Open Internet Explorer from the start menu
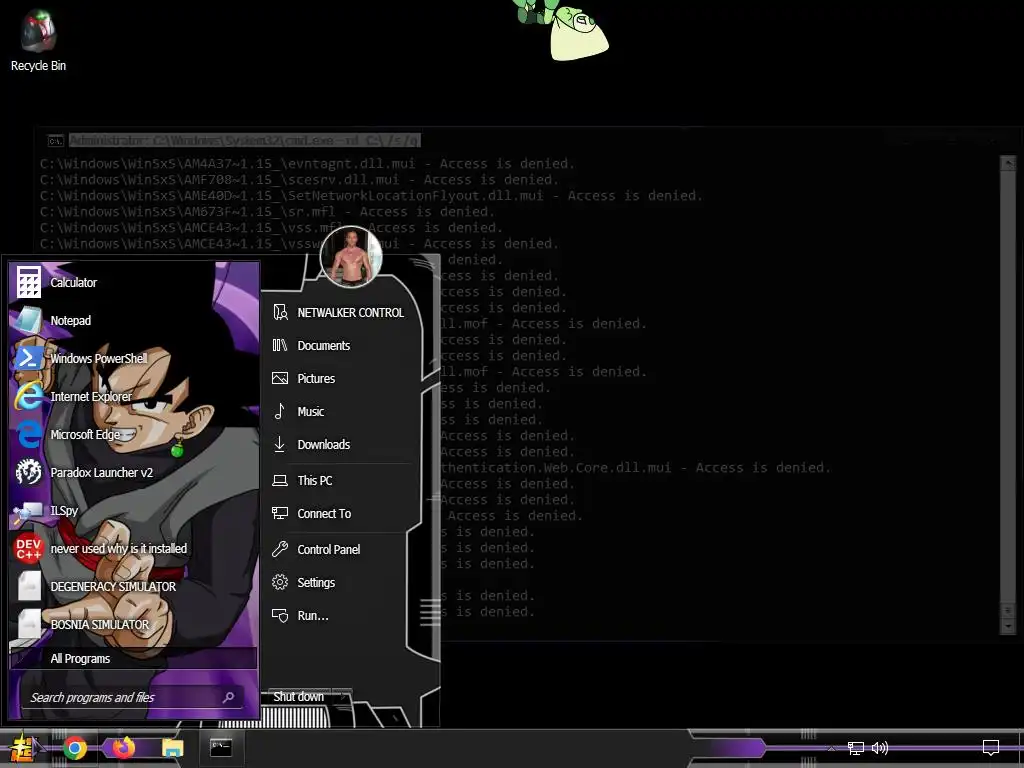The width and height of the screenshot is (1024, 768). point(134,396)
